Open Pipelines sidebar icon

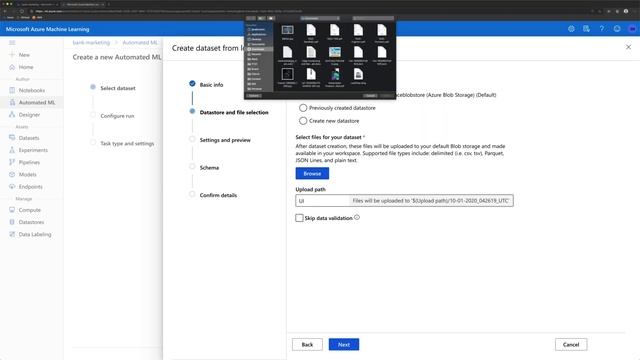(12, 162)
